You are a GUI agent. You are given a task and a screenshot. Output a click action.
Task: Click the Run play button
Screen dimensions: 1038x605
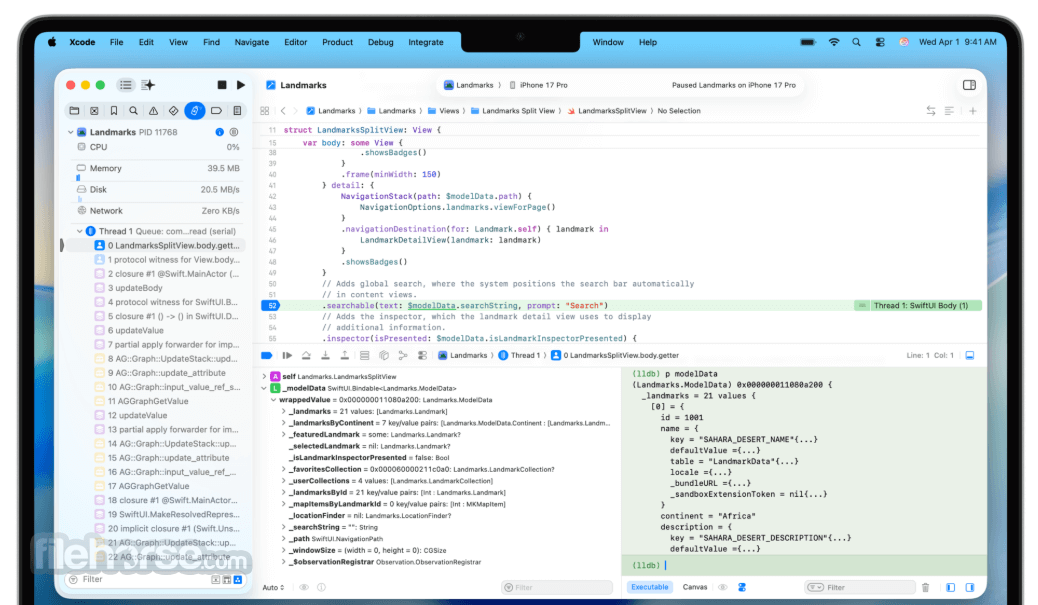coord(241,85)
